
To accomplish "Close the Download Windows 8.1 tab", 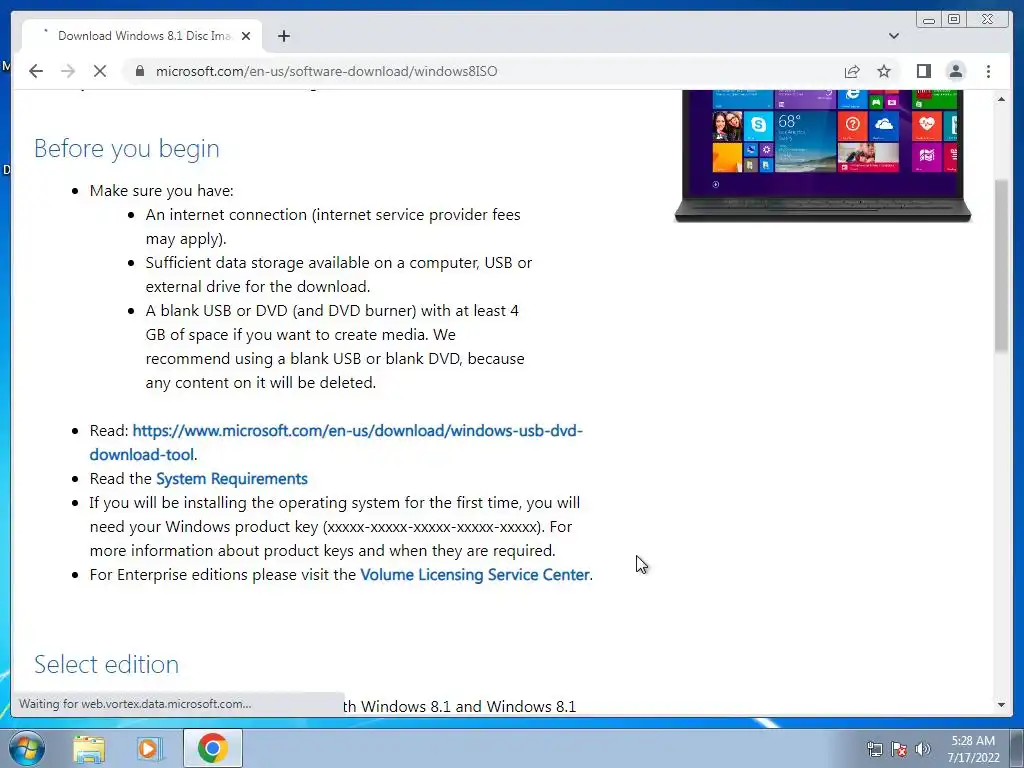I will click(246, 36).
